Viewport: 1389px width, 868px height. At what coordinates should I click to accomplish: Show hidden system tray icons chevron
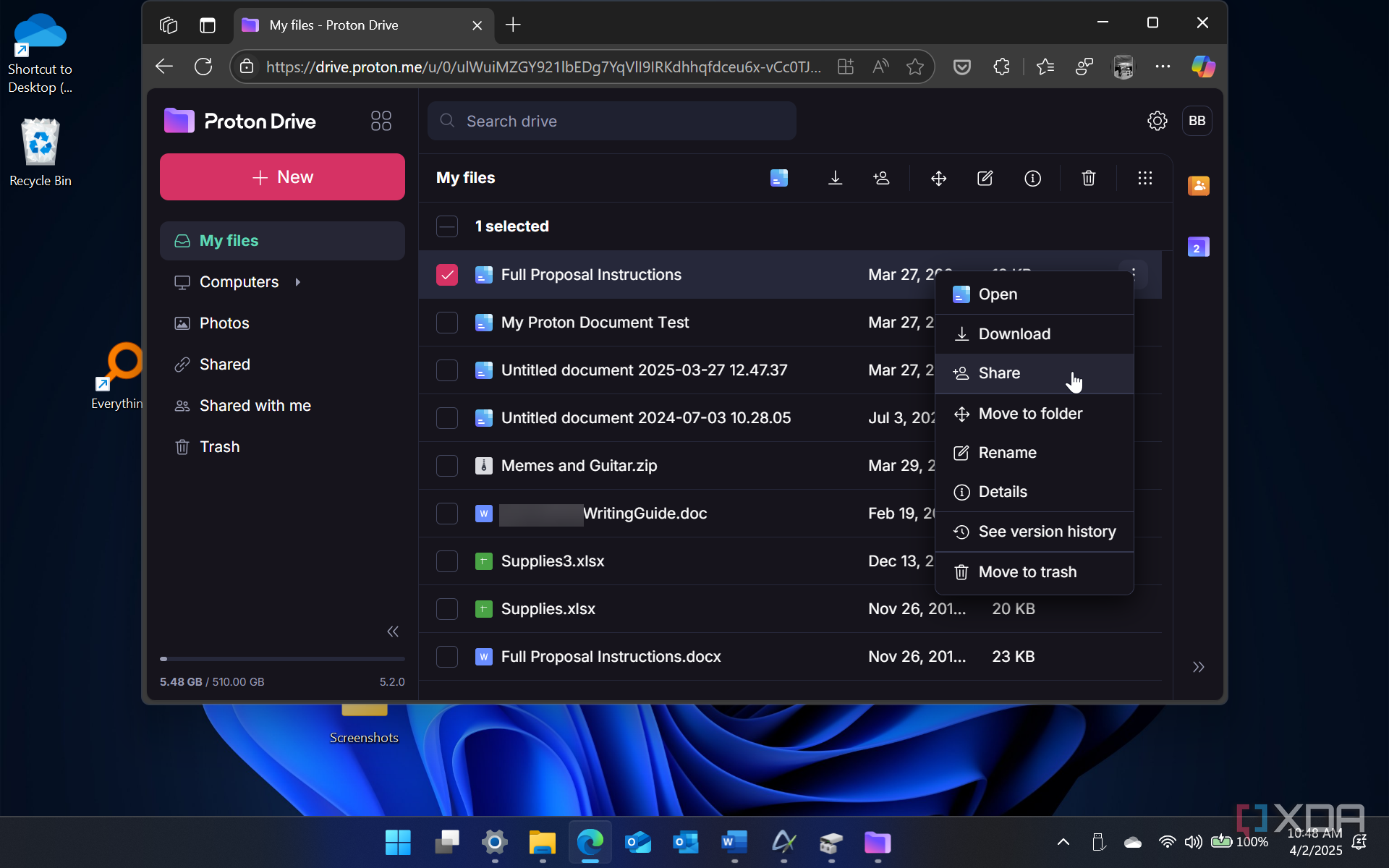[1063, 841]
